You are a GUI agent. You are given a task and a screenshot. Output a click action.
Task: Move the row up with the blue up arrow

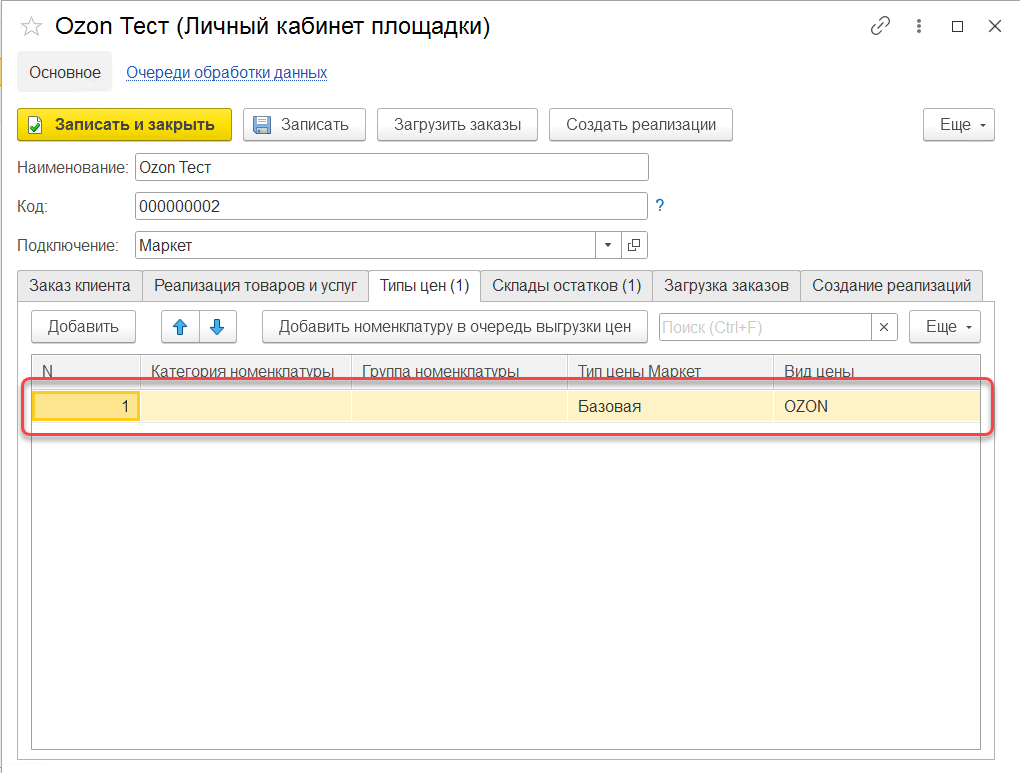(180, 327)
